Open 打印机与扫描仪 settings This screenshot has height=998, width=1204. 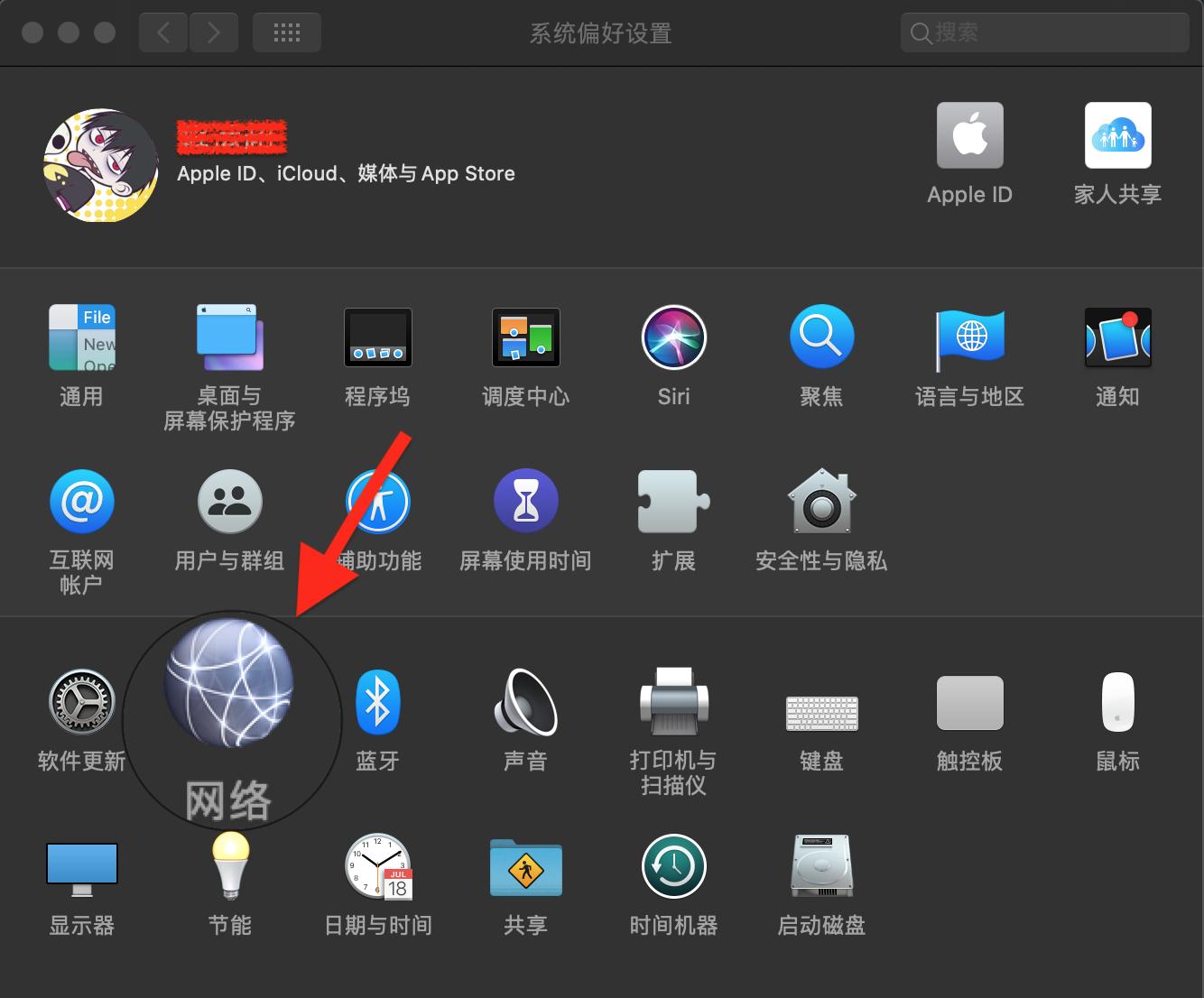click(x=673, y=702)
